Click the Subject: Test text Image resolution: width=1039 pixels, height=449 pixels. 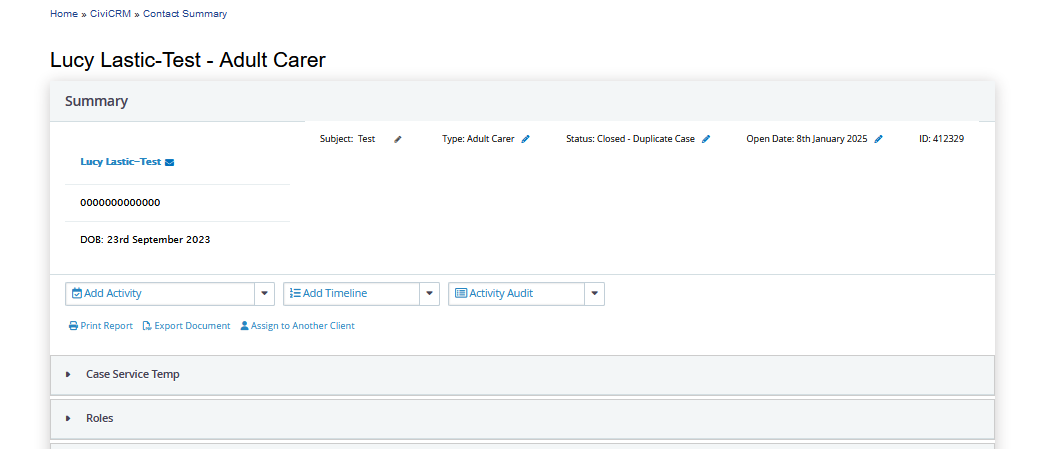[x=347, y=139]
